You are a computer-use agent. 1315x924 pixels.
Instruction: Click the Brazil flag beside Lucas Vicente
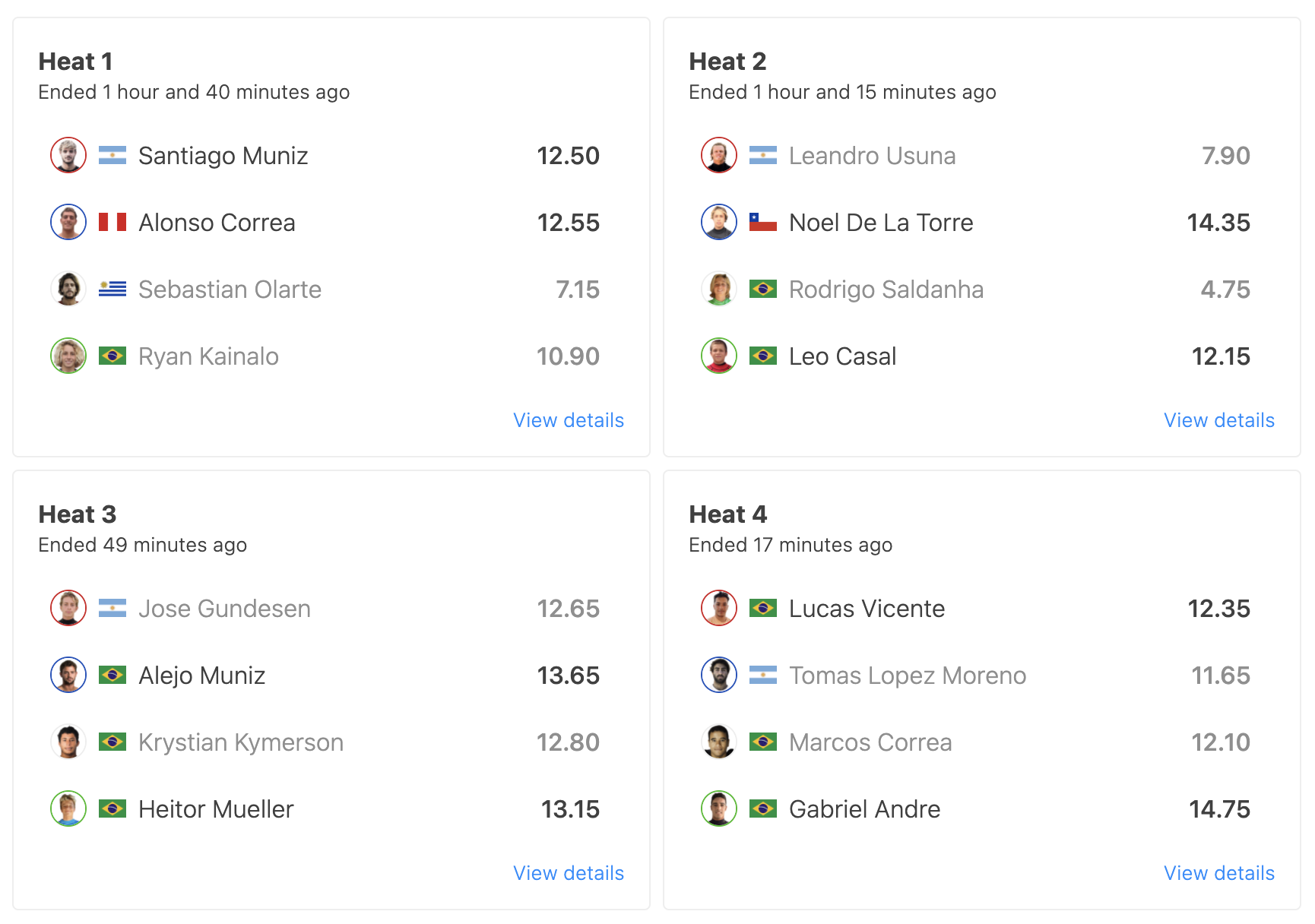[x=763, y=609]
